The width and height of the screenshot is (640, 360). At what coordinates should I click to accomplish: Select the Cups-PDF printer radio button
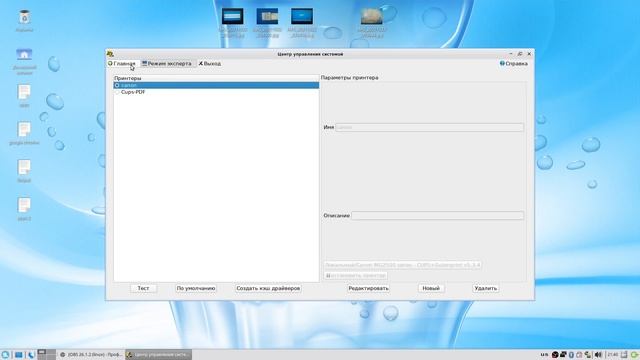pos(117,92)
